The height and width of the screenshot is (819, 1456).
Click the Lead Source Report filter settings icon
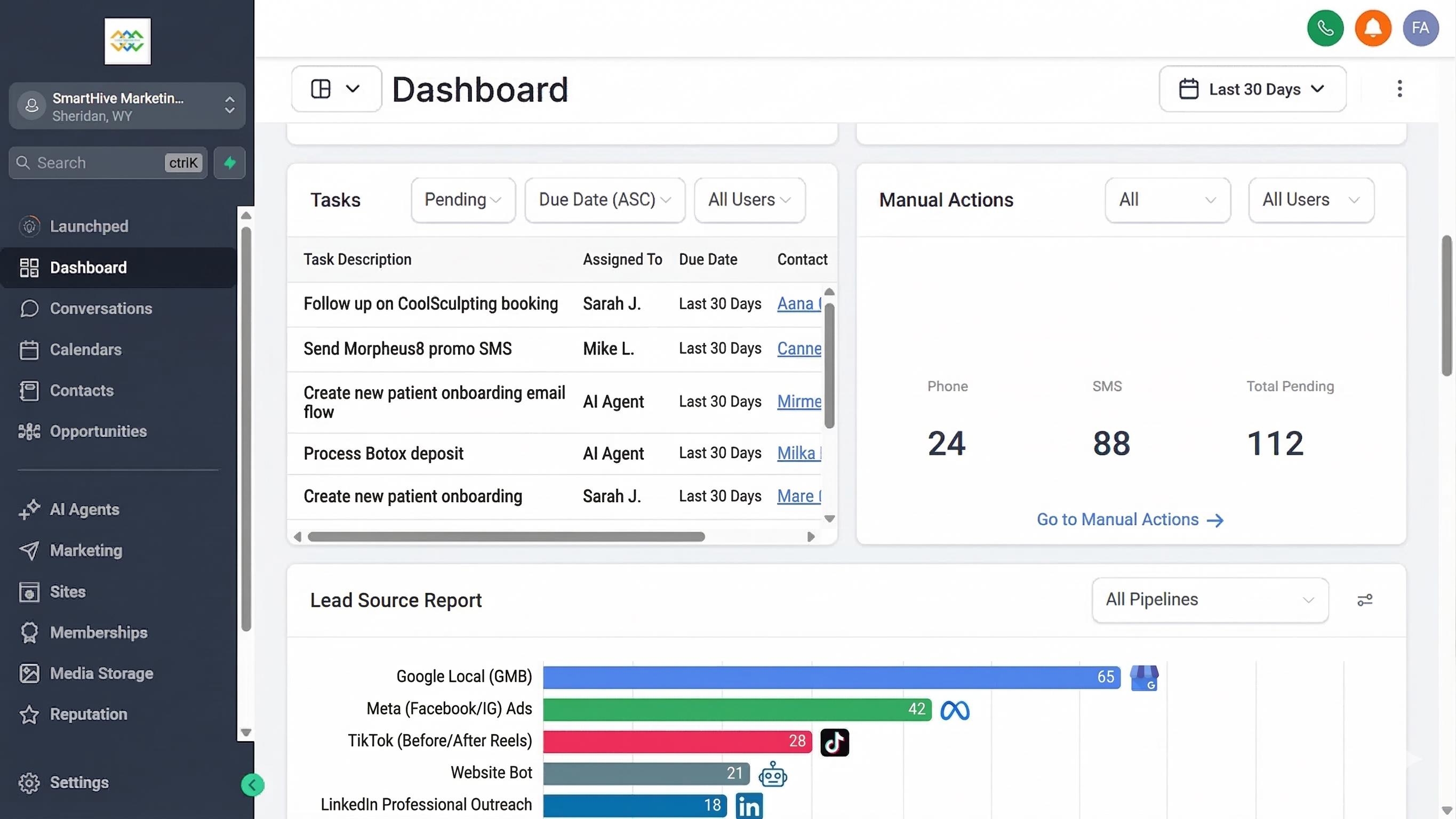click(1364, 600)
